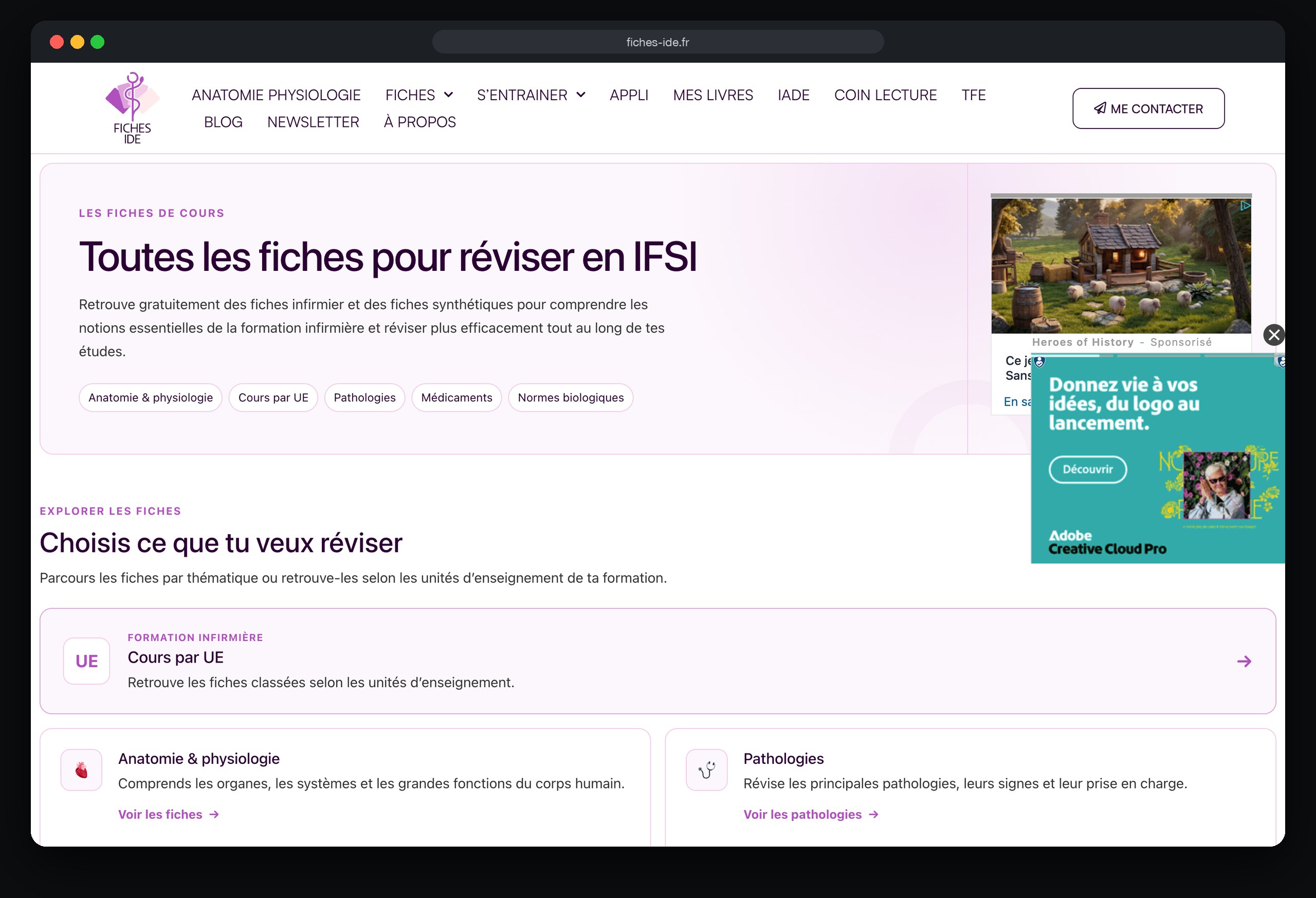Click the ME CONTACTER button
Viewport: 1316px width, 898px height.
pos(1148,108)
